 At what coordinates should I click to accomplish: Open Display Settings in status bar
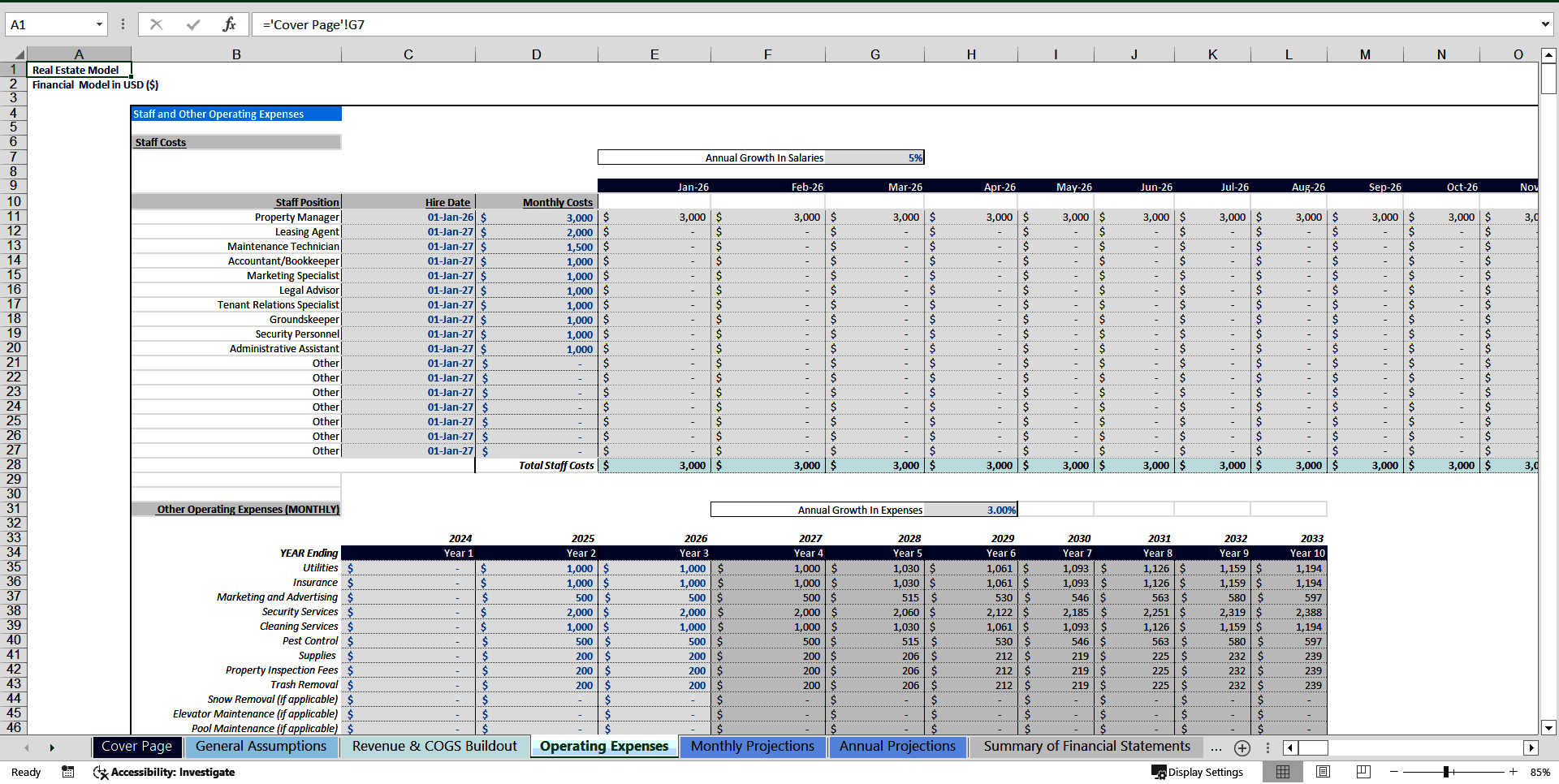(1198, 772)
